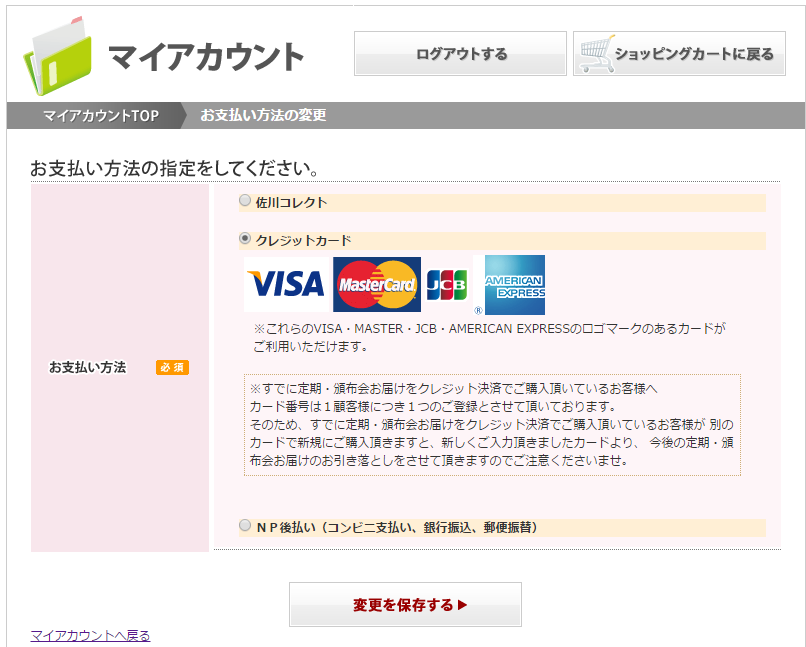Click the お支払い方法の変更 breadcrumb
806x647 pixels.
[x=263, y=115]
